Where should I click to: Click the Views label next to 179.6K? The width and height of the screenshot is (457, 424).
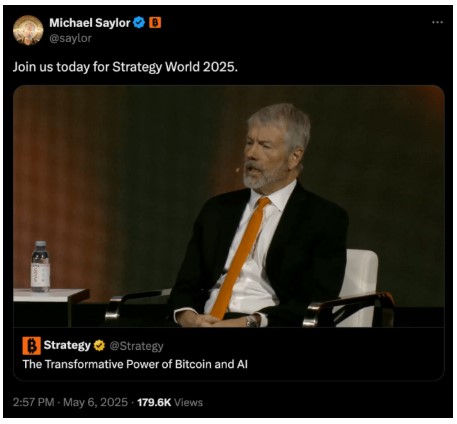188,402
